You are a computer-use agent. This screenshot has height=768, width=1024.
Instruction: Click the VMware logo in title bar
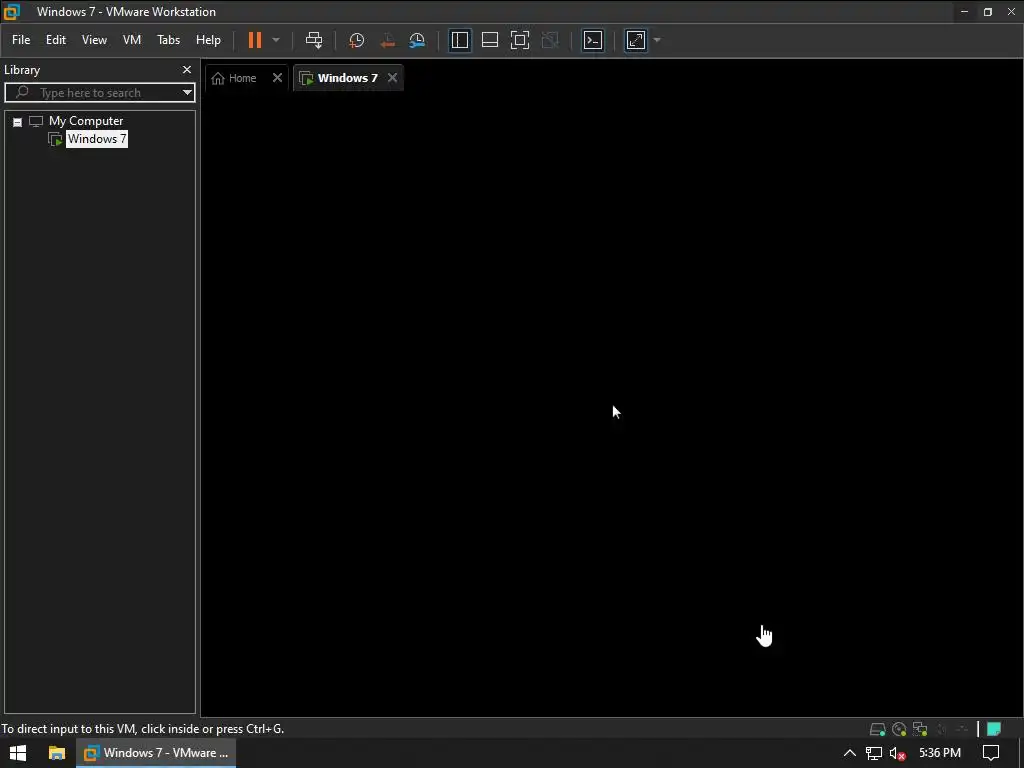(12, 11)
